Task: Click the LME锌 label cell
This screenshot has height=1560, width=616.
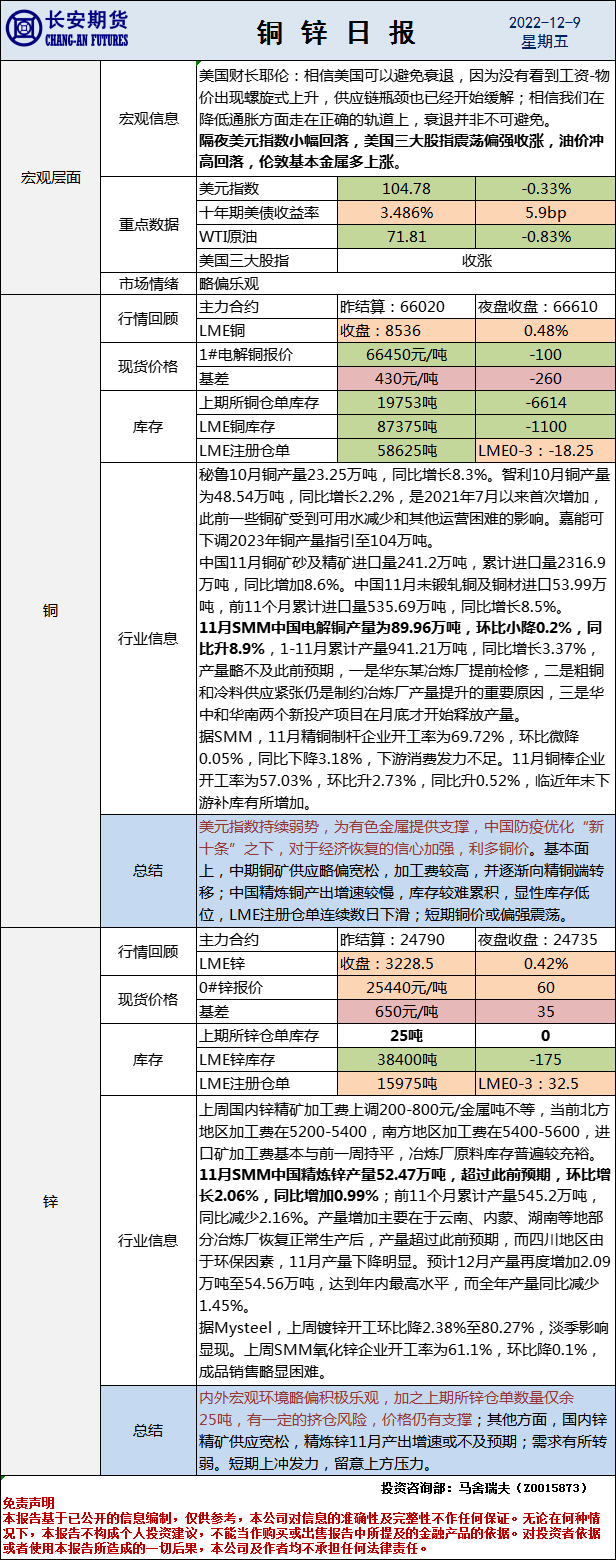Action: [267, 964]
